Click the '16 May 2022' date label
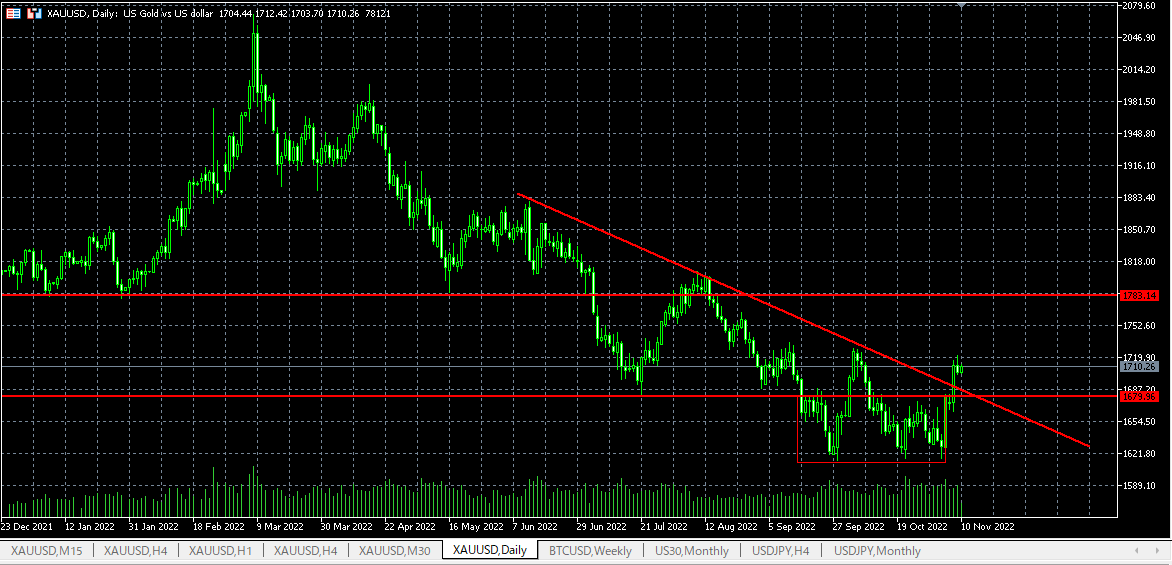The height and width of the screenshot is (565, 1172). (475, 526)
